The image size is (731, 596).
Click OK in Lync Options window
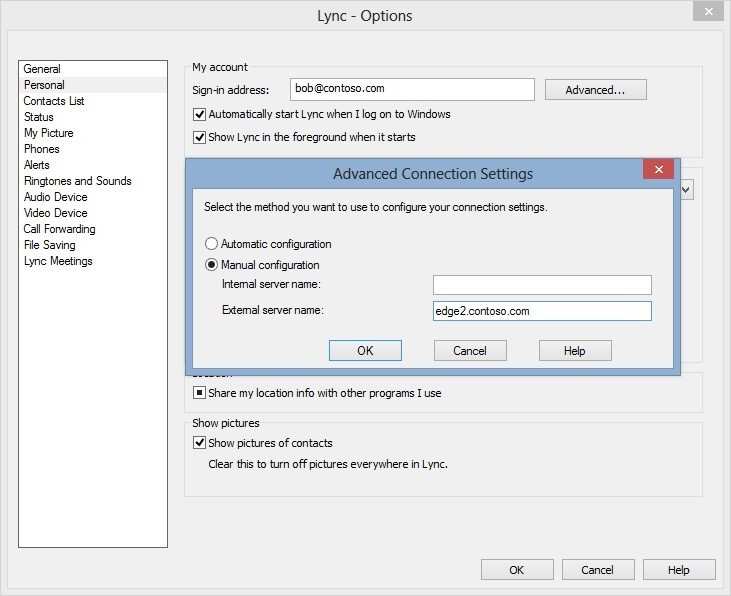[517, 570]
